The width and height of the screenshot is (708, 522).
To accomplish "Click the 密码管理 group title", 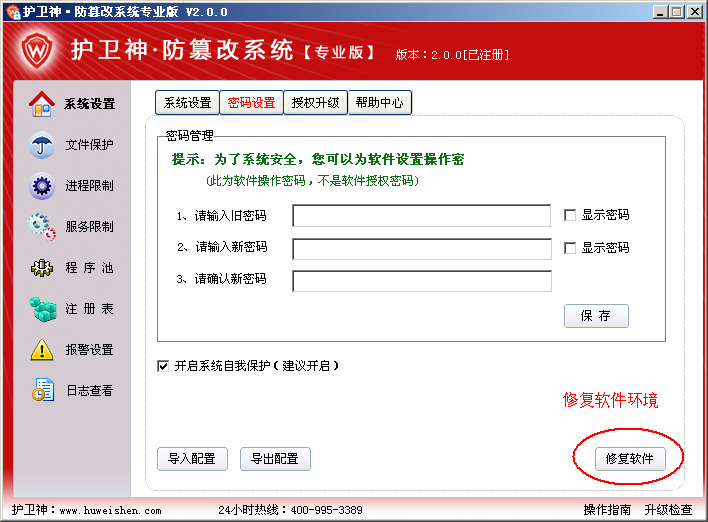I will coord(189,135).
